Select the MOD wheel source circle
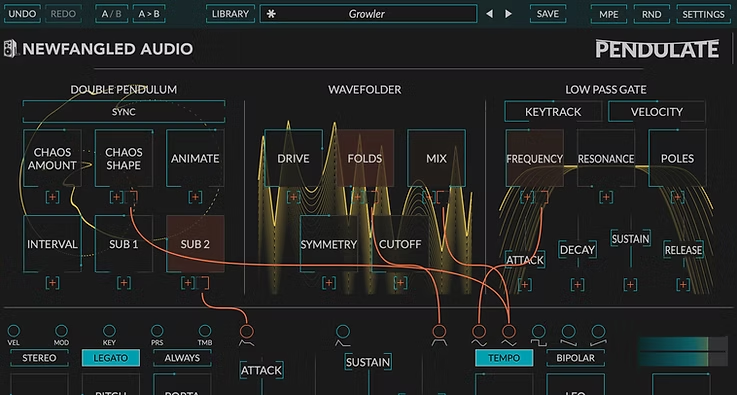 61,331
